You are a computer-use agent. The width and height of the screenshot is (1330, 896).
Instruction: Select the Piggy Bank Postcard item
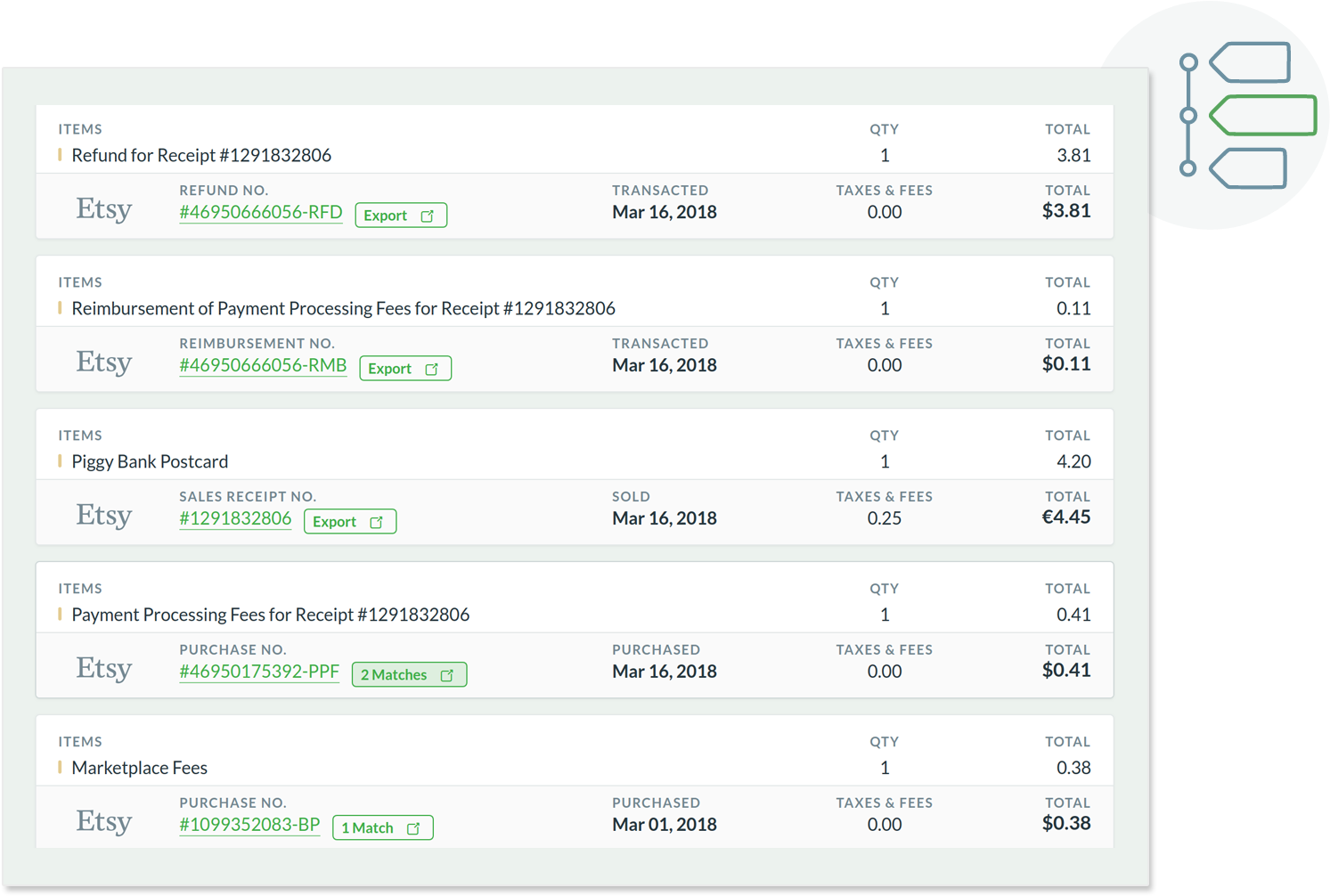coord(150,461)
